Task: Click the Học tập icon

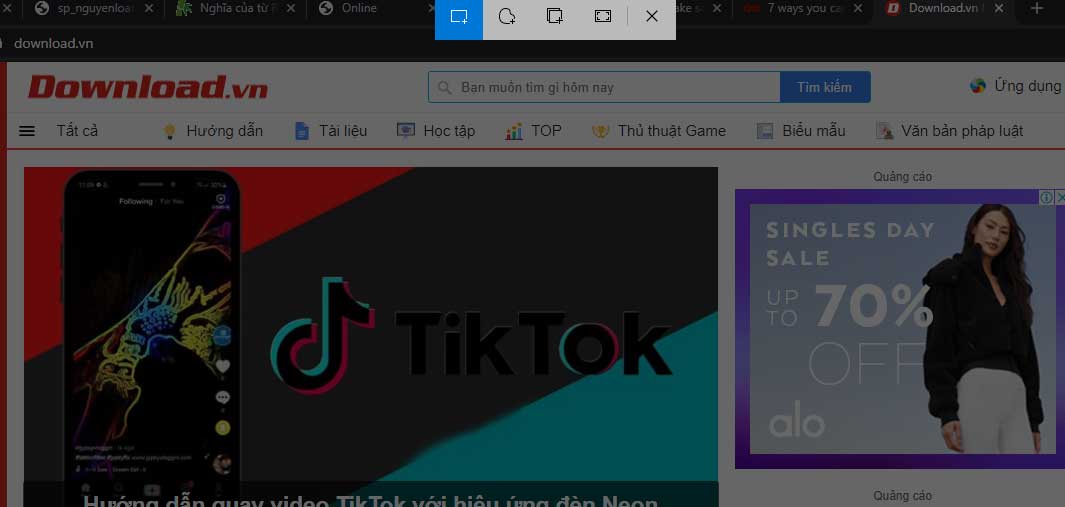Action: click(x=405, y=130)
